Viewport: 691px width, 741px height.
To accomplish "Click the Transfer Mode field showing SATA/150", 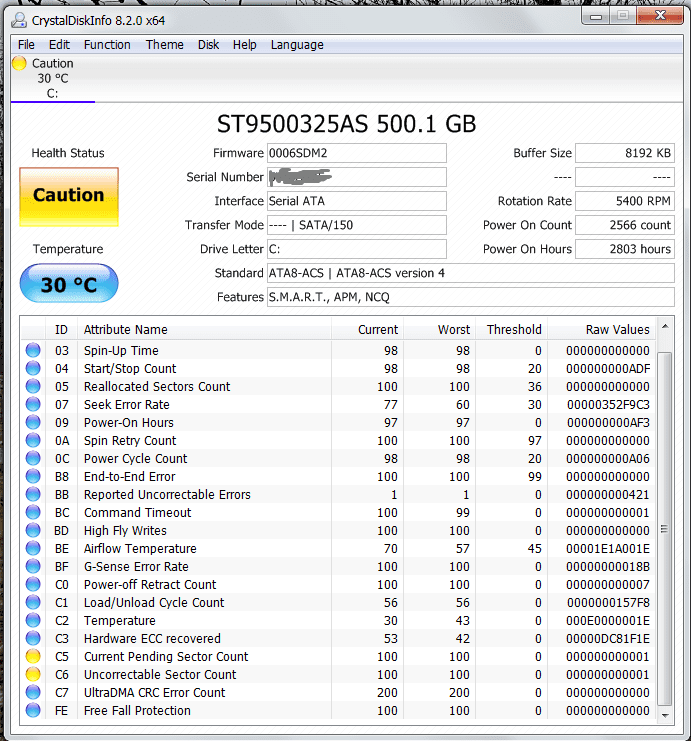I will (357, 225).
